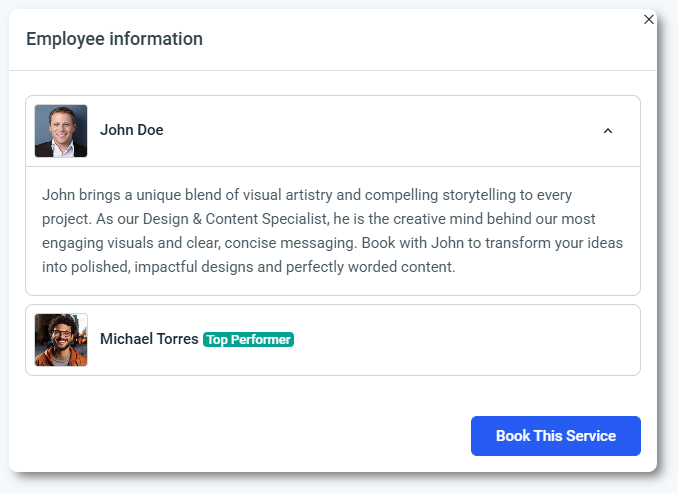
Task: Collapse John Doe's details with chevron
Action: 607,131
